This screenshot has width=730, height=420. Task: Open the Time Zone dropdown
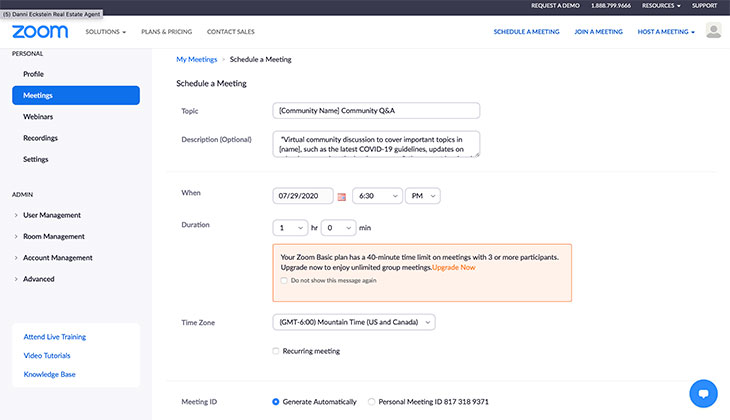[x=353, y=322]
